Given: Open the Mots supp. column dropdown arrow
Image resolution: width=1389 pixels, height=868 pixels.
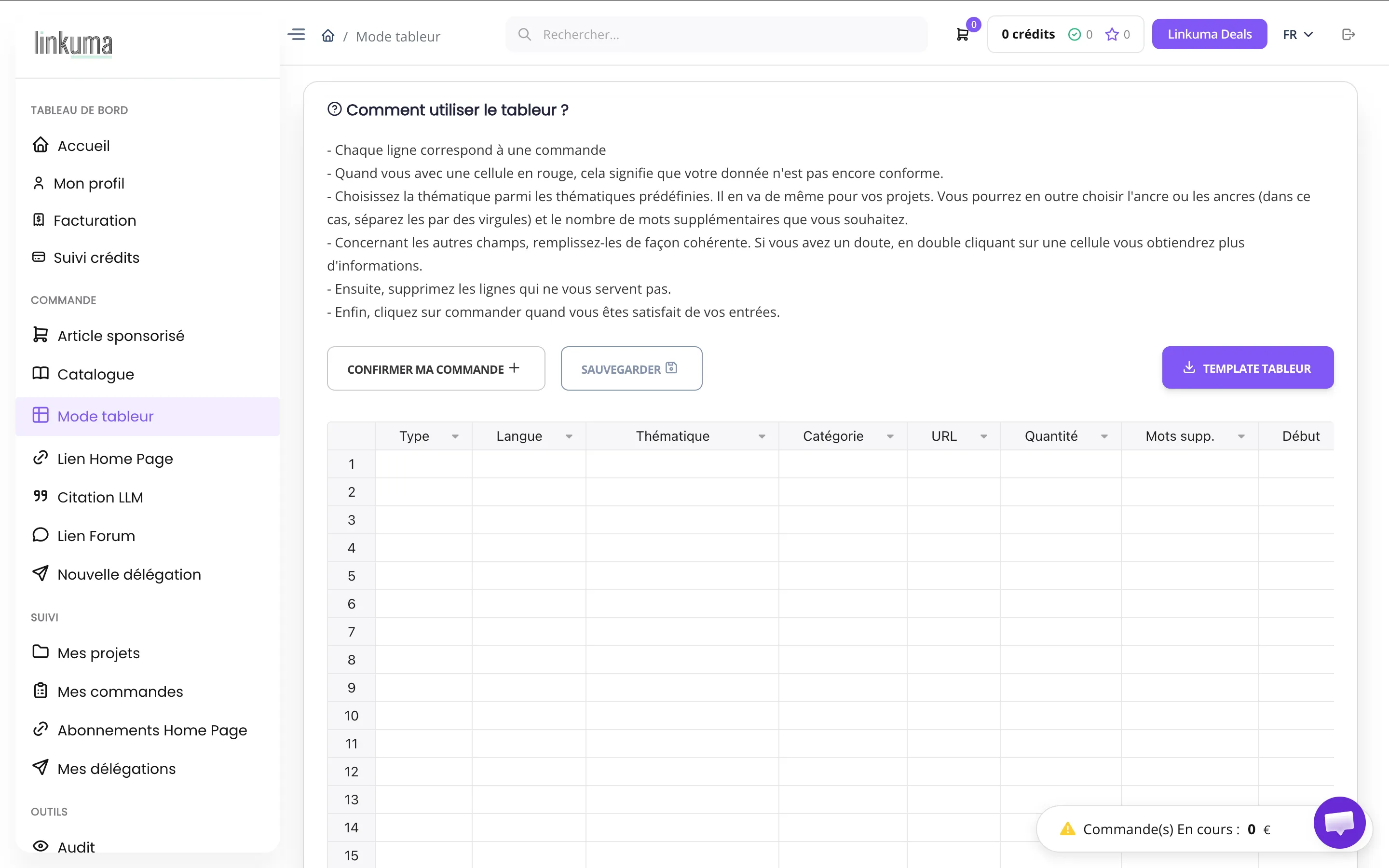Looking at the screenshot, I should [1241, 437].
